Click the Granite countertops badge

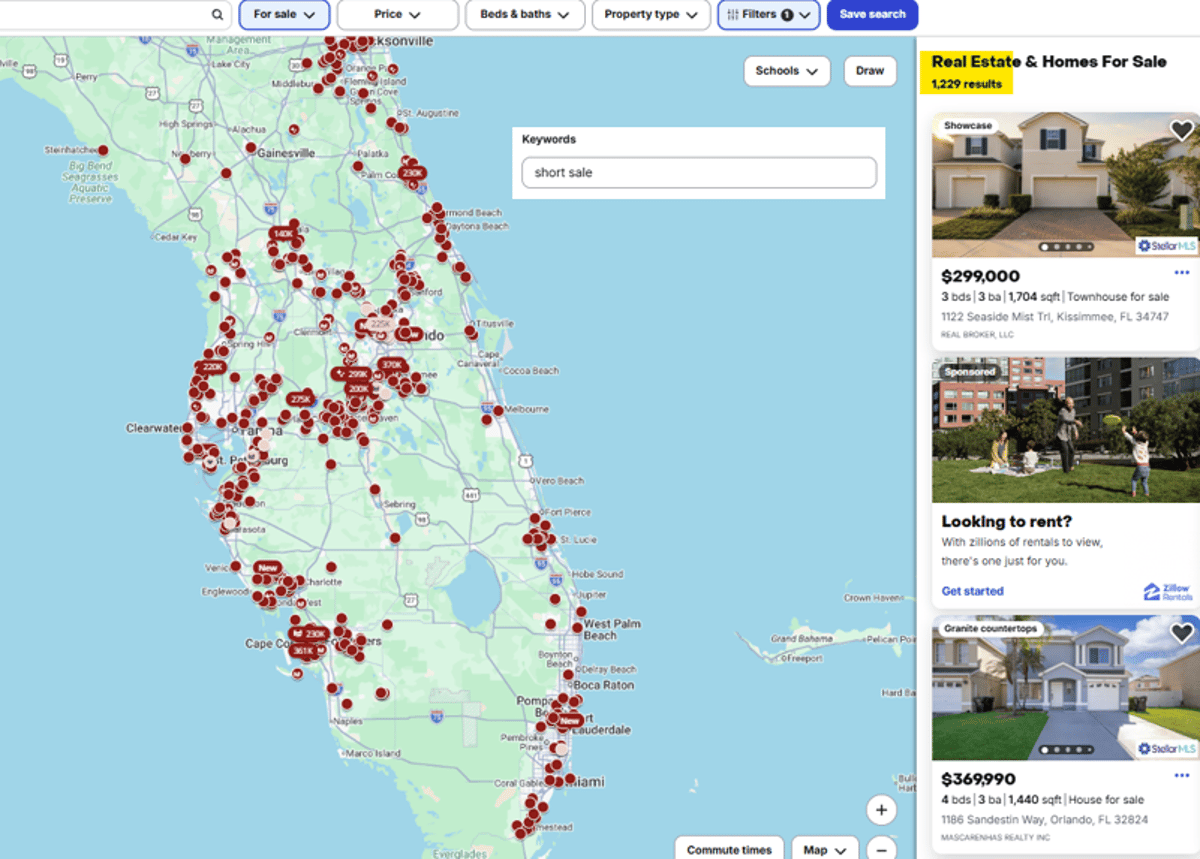pos(990,629)
